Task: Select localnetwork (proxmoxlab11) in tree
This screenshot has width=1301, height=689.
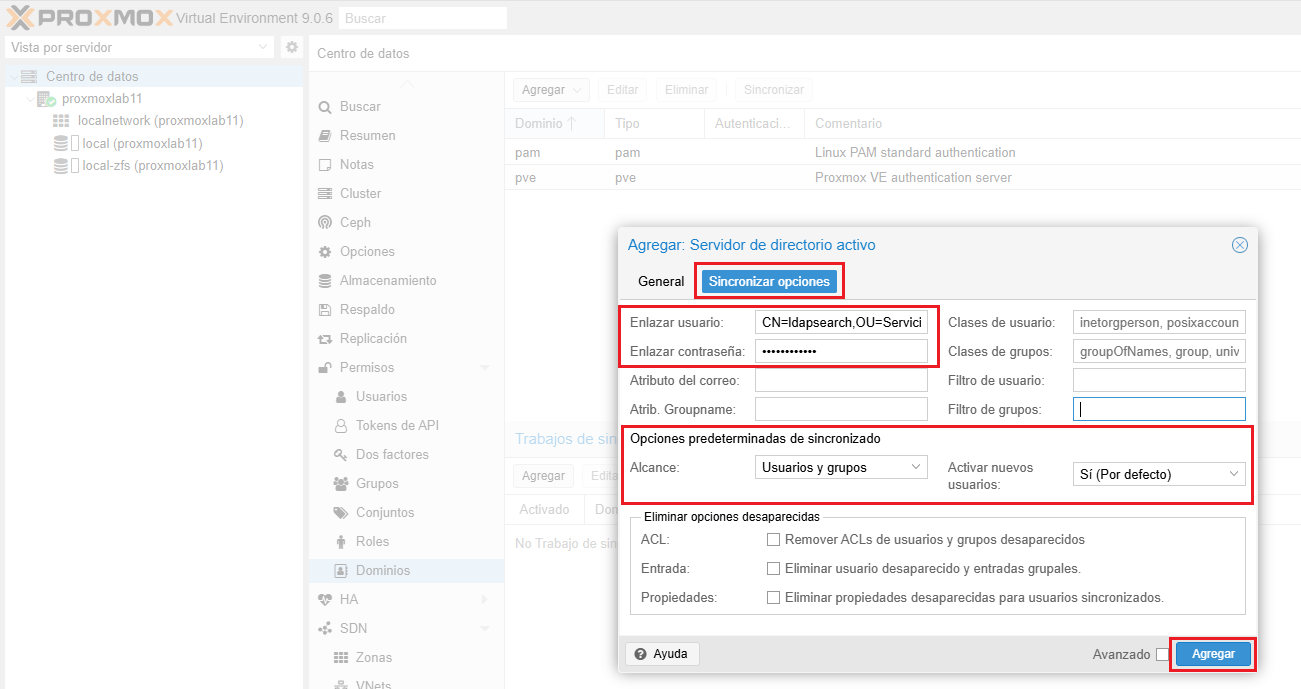Action: (160, 120)
